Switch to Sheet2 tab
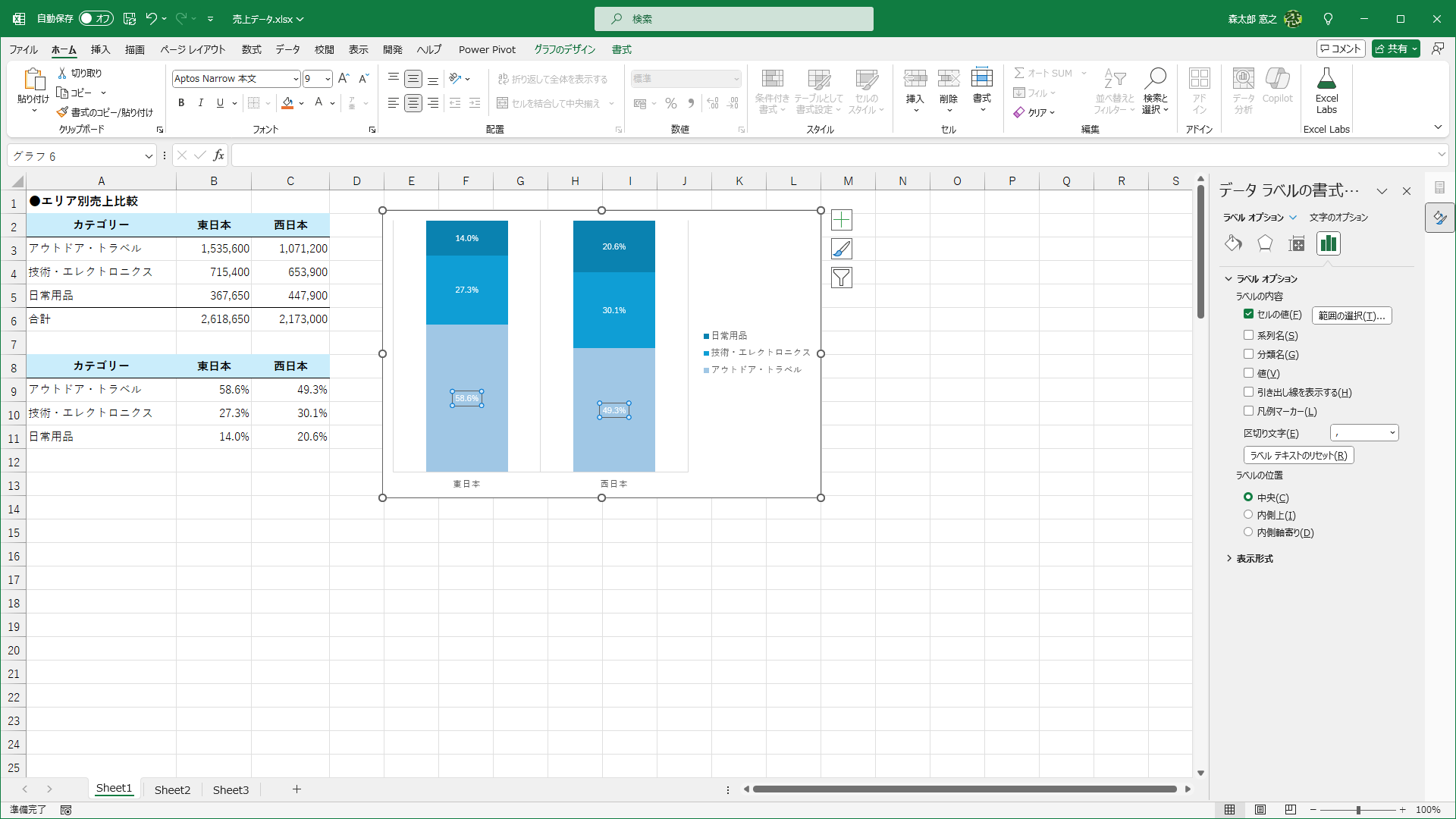The image size is (1456, 819). [172, 789]
